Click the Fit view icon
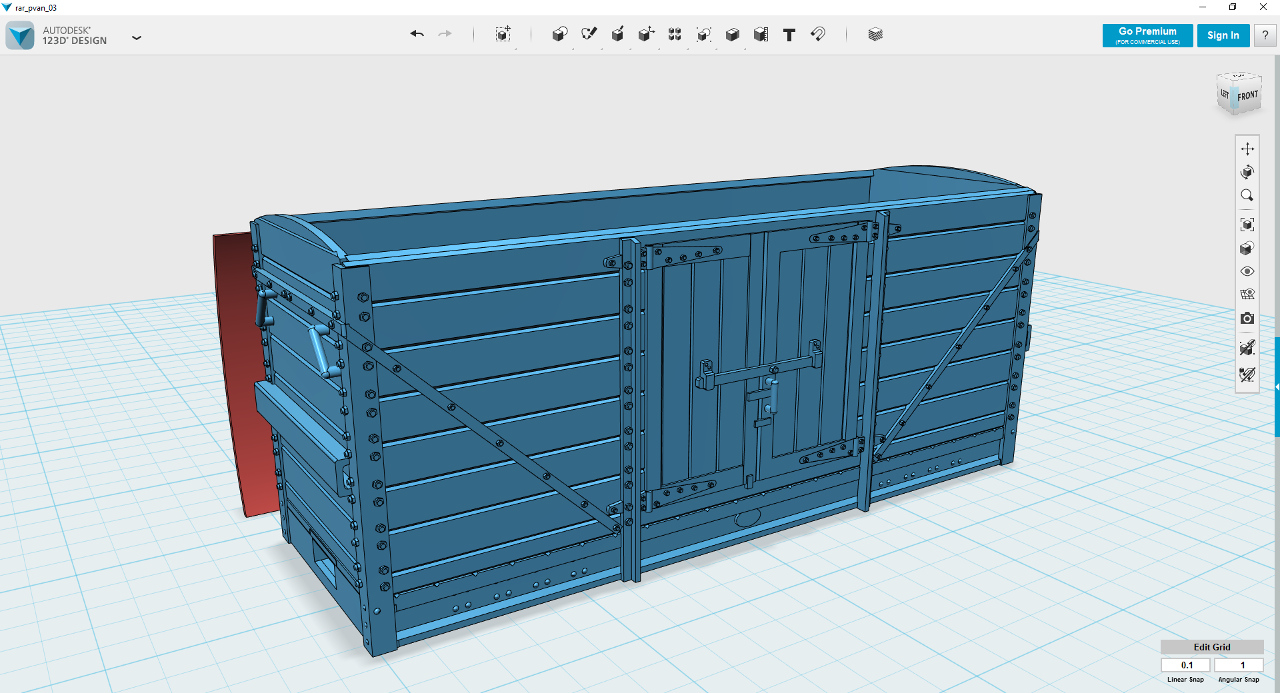 click(x=1247, y=224)
